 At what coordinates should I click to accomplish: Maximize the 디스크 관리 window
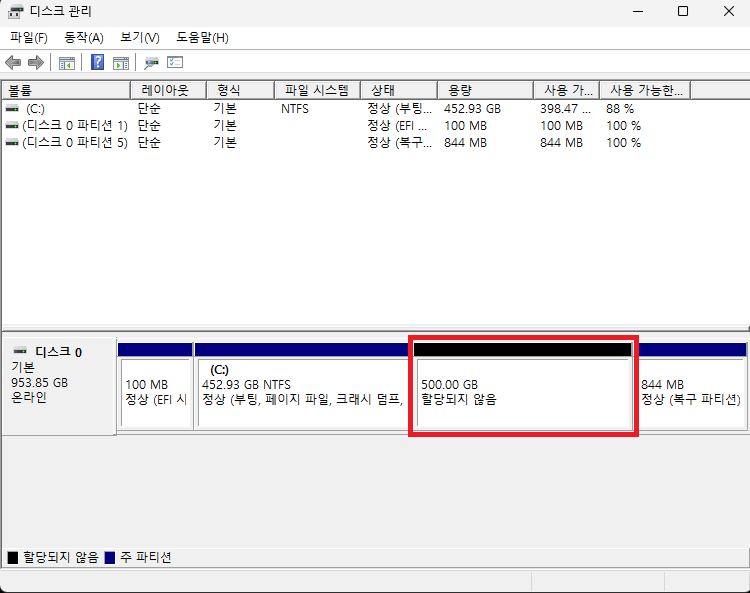click(x=683, y=11)
